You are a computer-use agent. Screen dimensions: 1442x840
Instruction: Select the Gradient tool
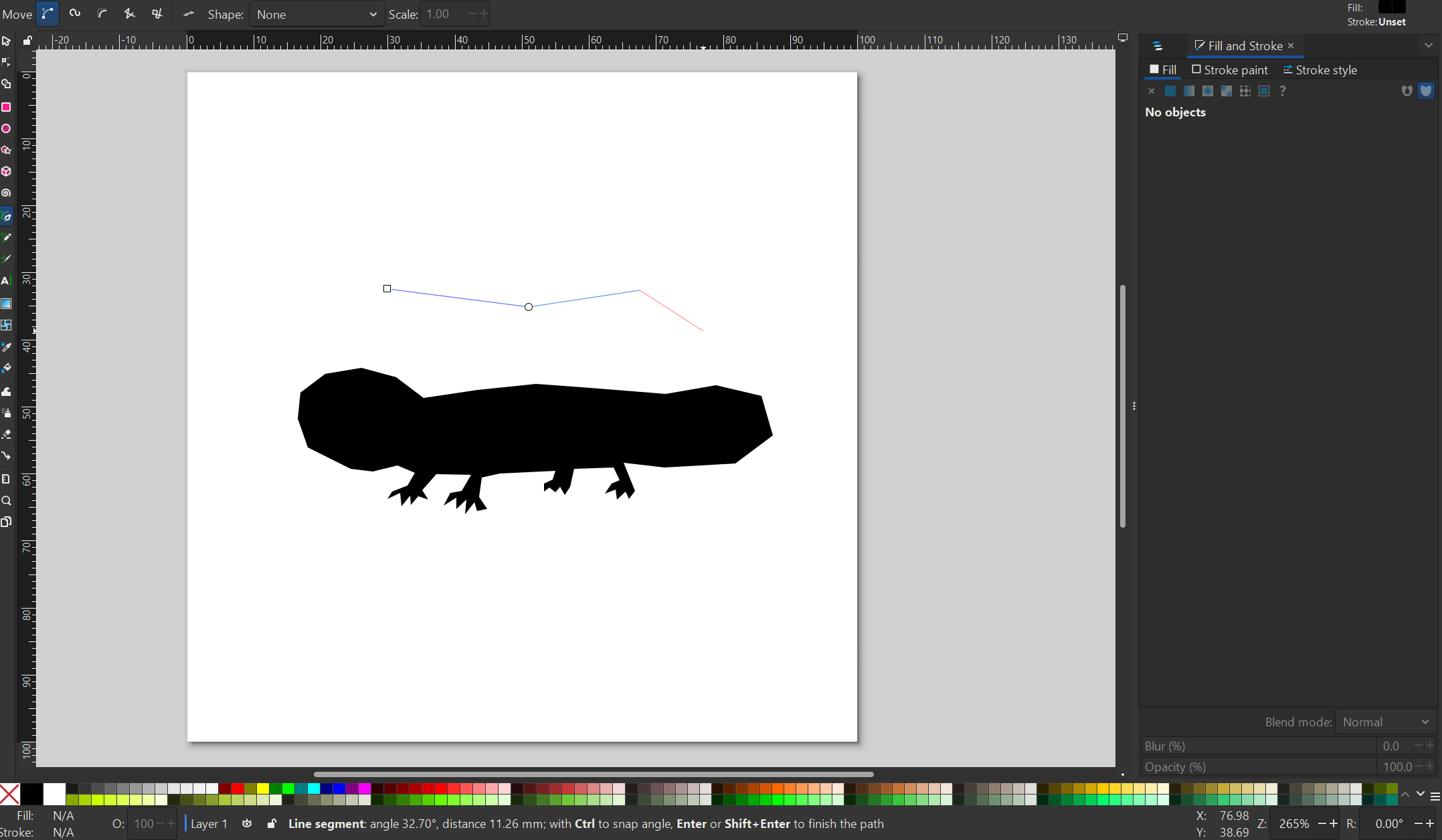click(6, 304)
